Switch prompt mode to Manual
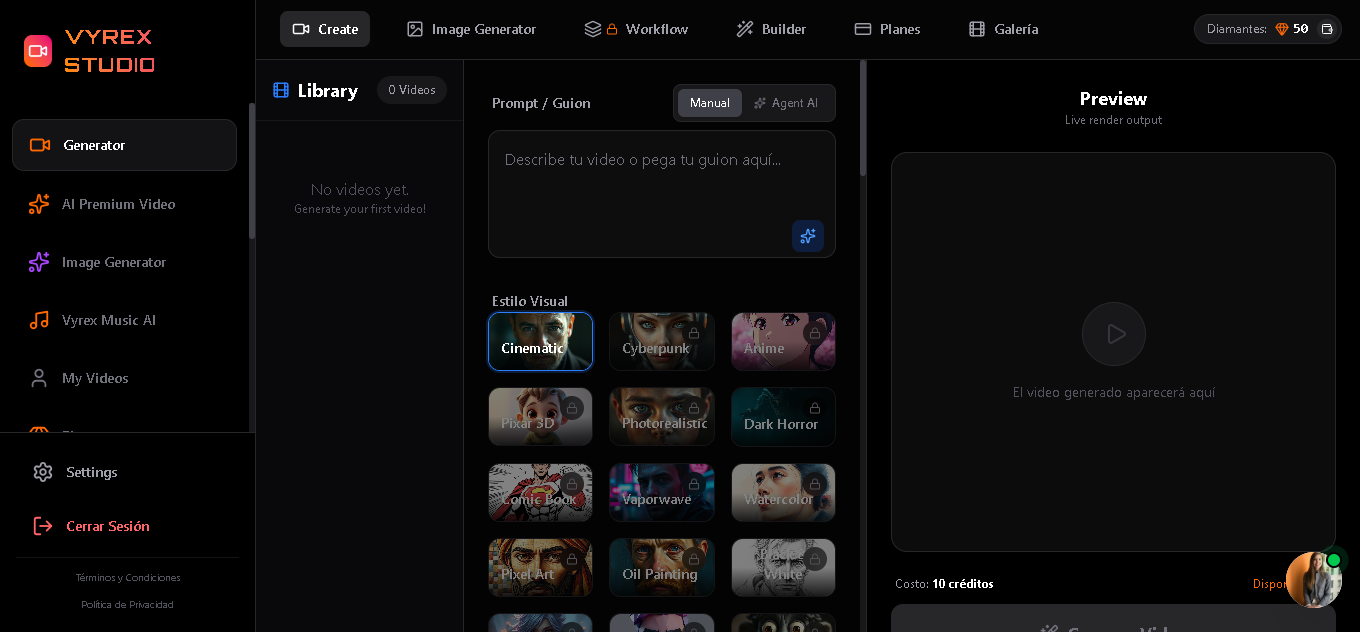This screenshot has height=632, width=1360. (709, 103)
